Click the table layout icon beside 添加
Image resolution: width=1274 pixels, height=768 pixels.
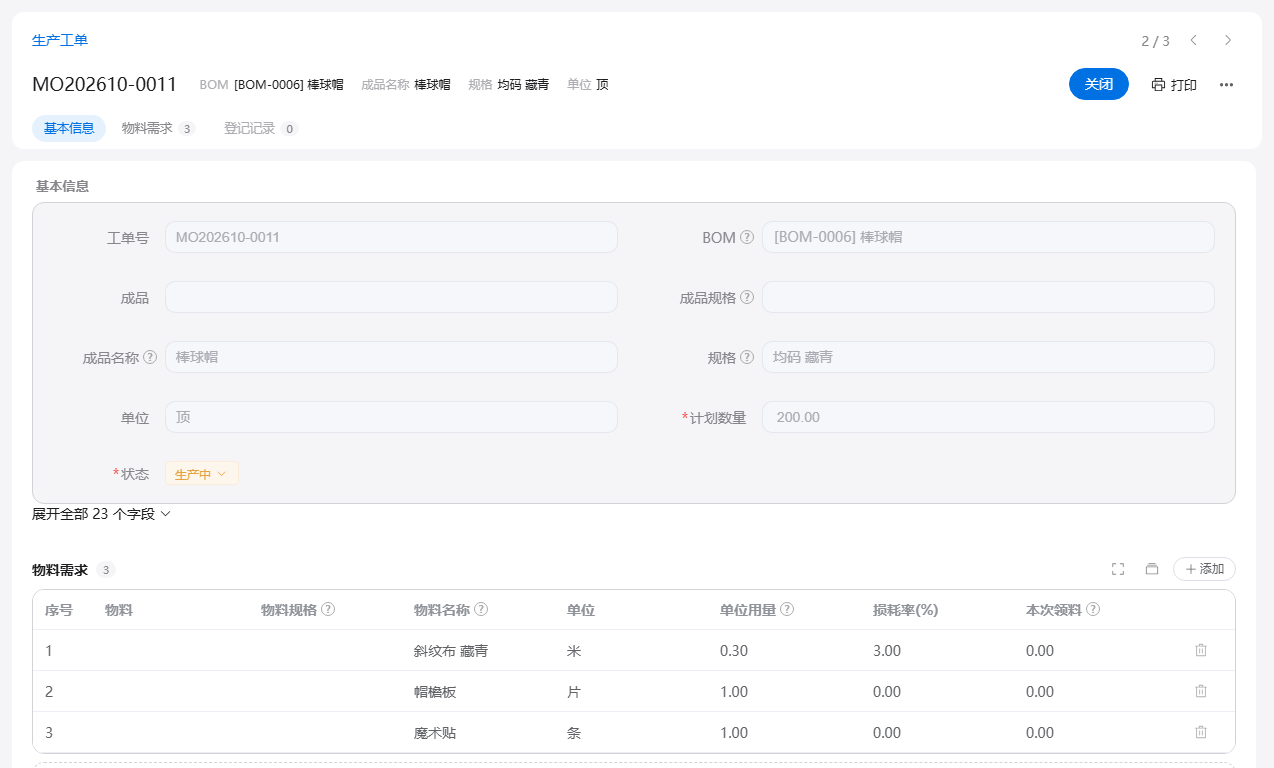point(1152,569)
